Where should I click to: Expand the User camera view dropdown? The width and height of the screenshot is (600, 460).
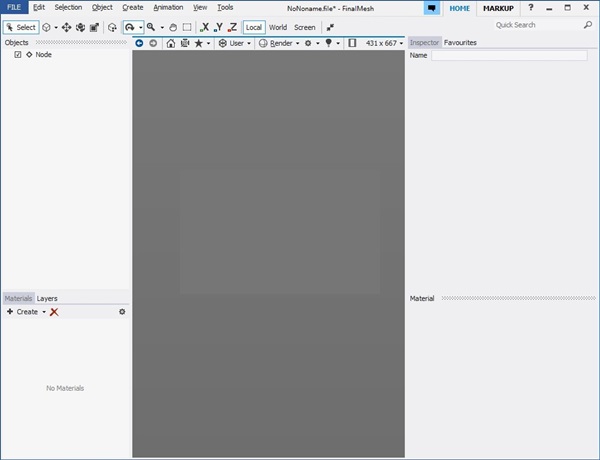pyautogui.click(x=235, y=43)
